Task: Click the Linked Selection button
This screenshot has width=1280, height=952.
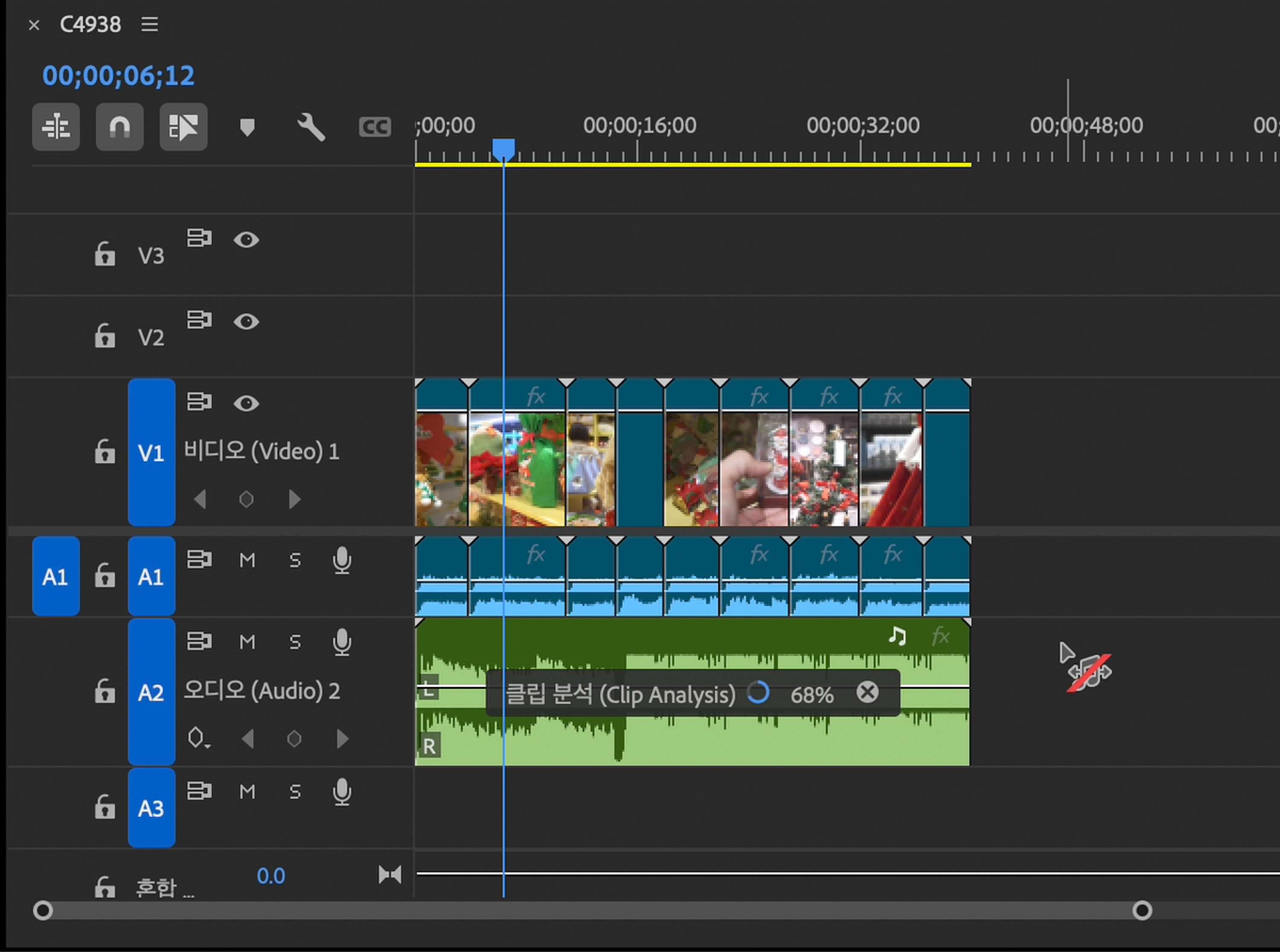Action: coord(183,127)
